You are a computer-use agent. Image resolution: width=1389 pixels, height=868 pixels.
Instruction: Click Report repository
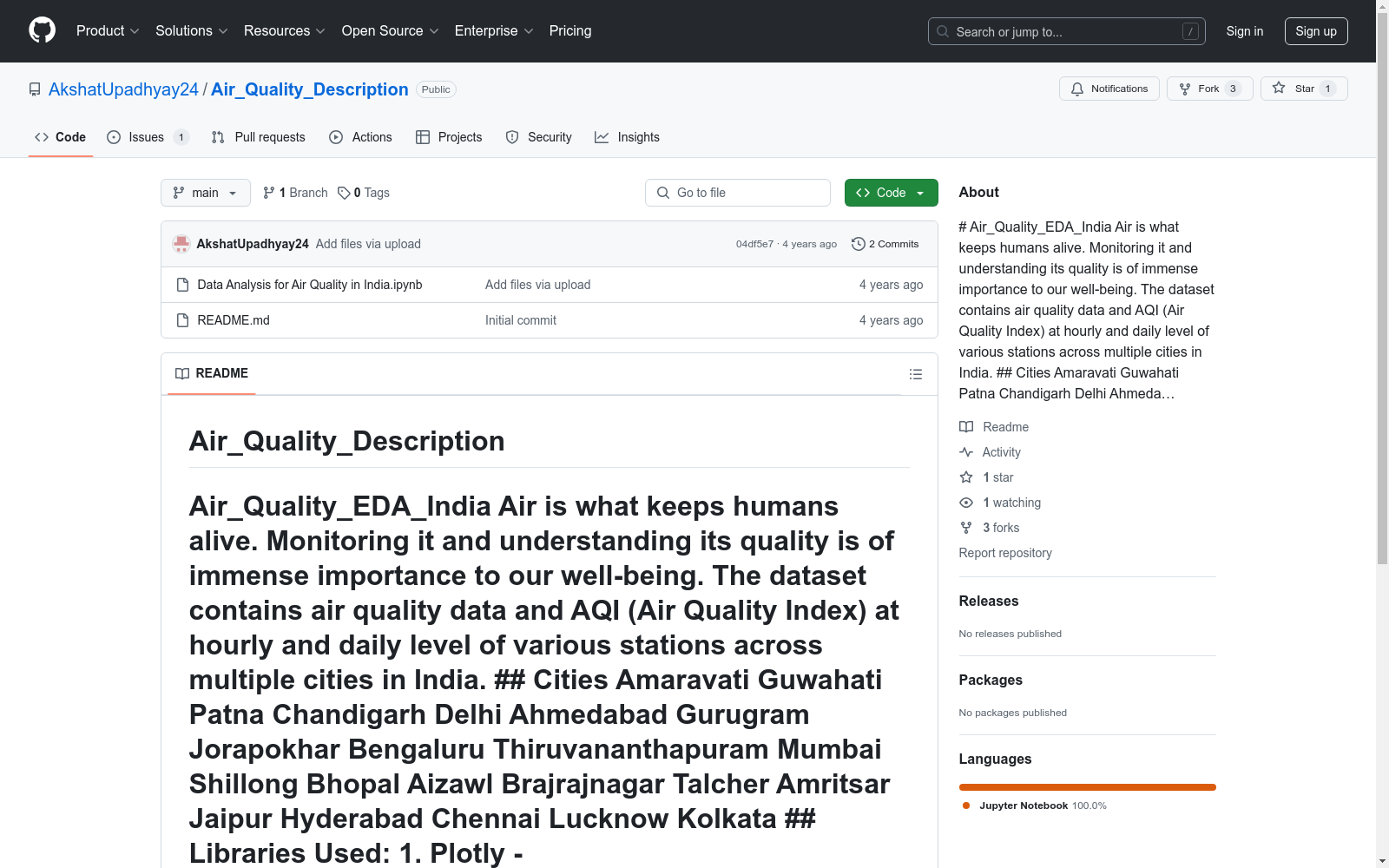coord(1005,553)
